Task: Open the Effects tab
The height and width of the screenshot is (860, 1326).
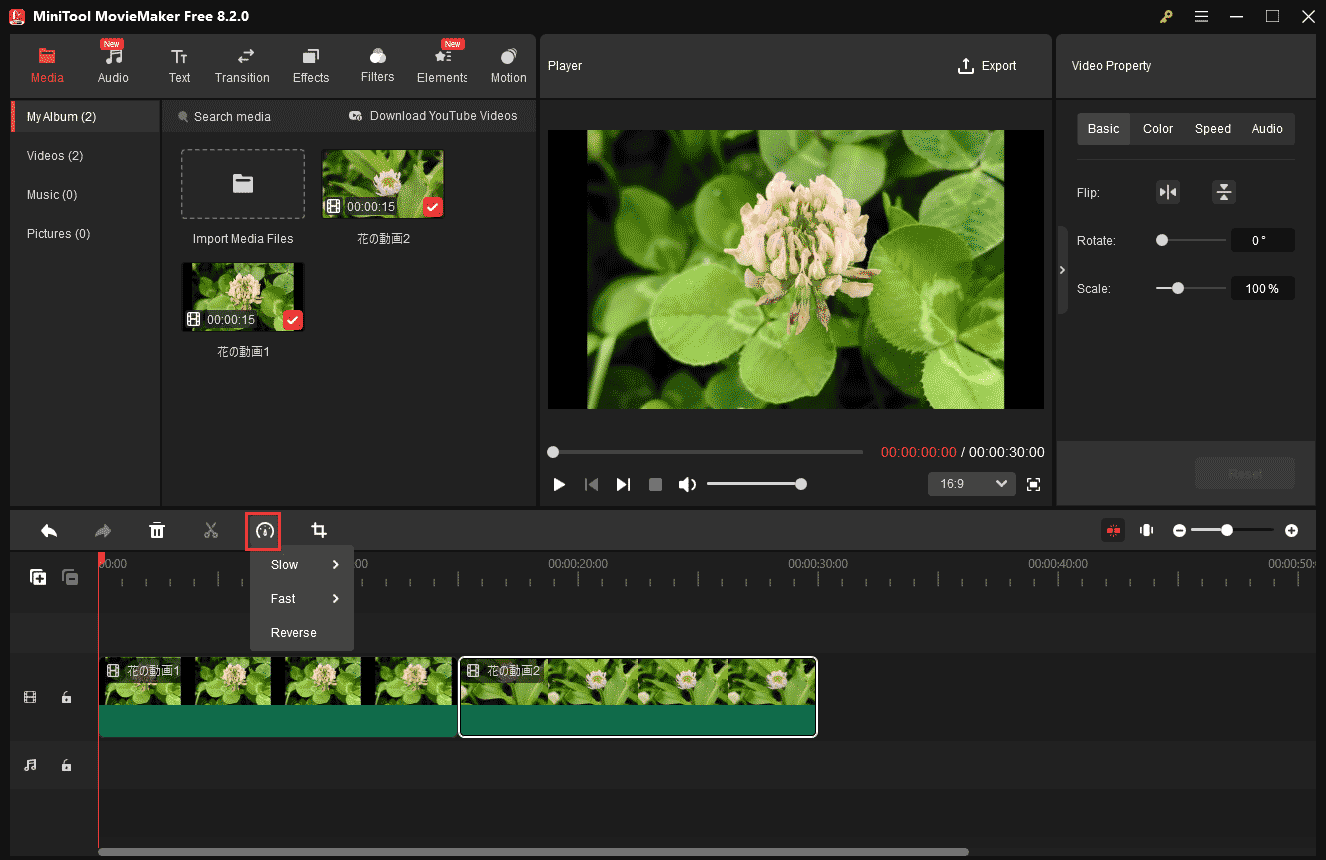Action: point(311,66)
